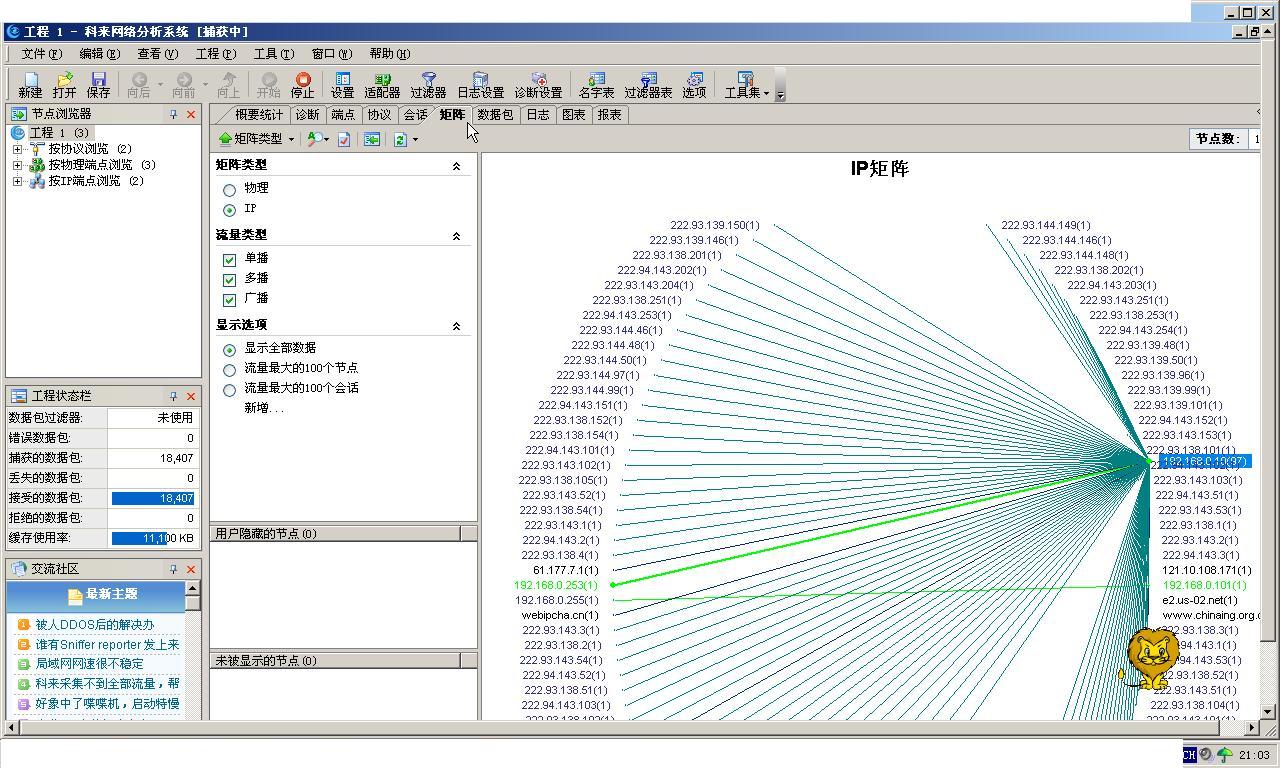This screenshot has height=768, width=1280.
Task: Open the 过滤器 (Filter) toolbar icon
Action: (428, 84)
